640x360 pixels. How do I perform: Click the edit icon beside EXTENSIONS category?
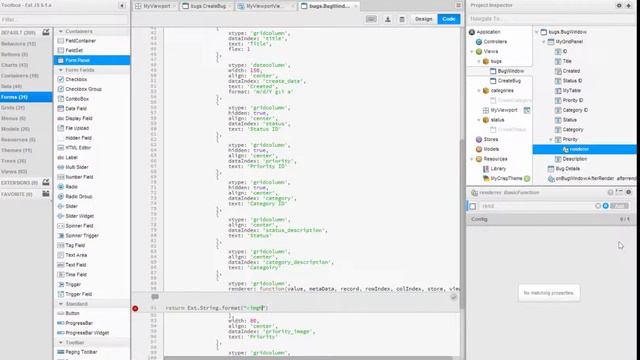46,182
